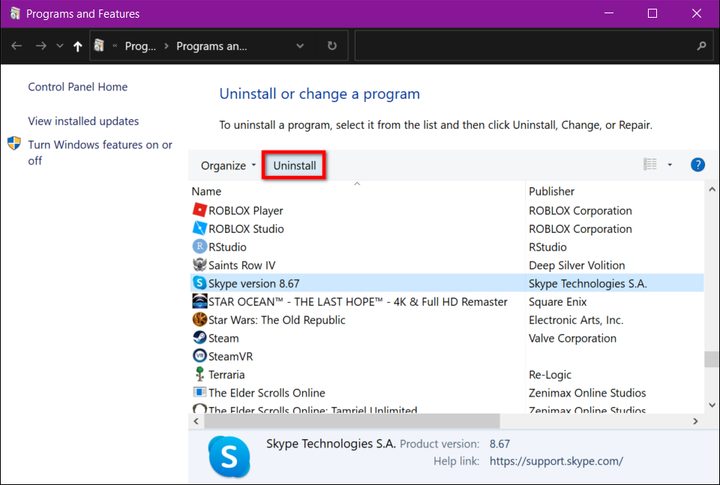The image size is (720, 485).
Task: Select Saints Row IV in the list
Action: pos(242,265)
